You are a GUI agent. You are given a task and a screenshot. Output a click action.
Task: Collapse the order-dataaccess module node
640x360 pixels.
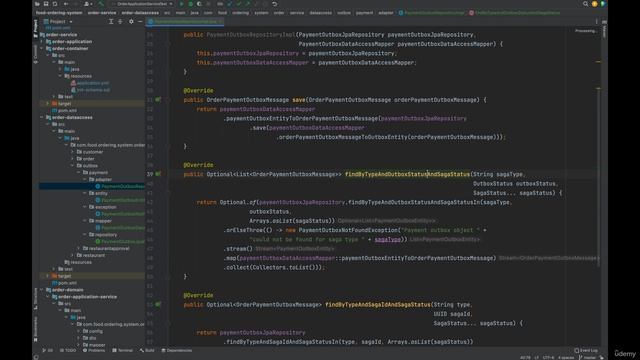click(x=42, y=117)
